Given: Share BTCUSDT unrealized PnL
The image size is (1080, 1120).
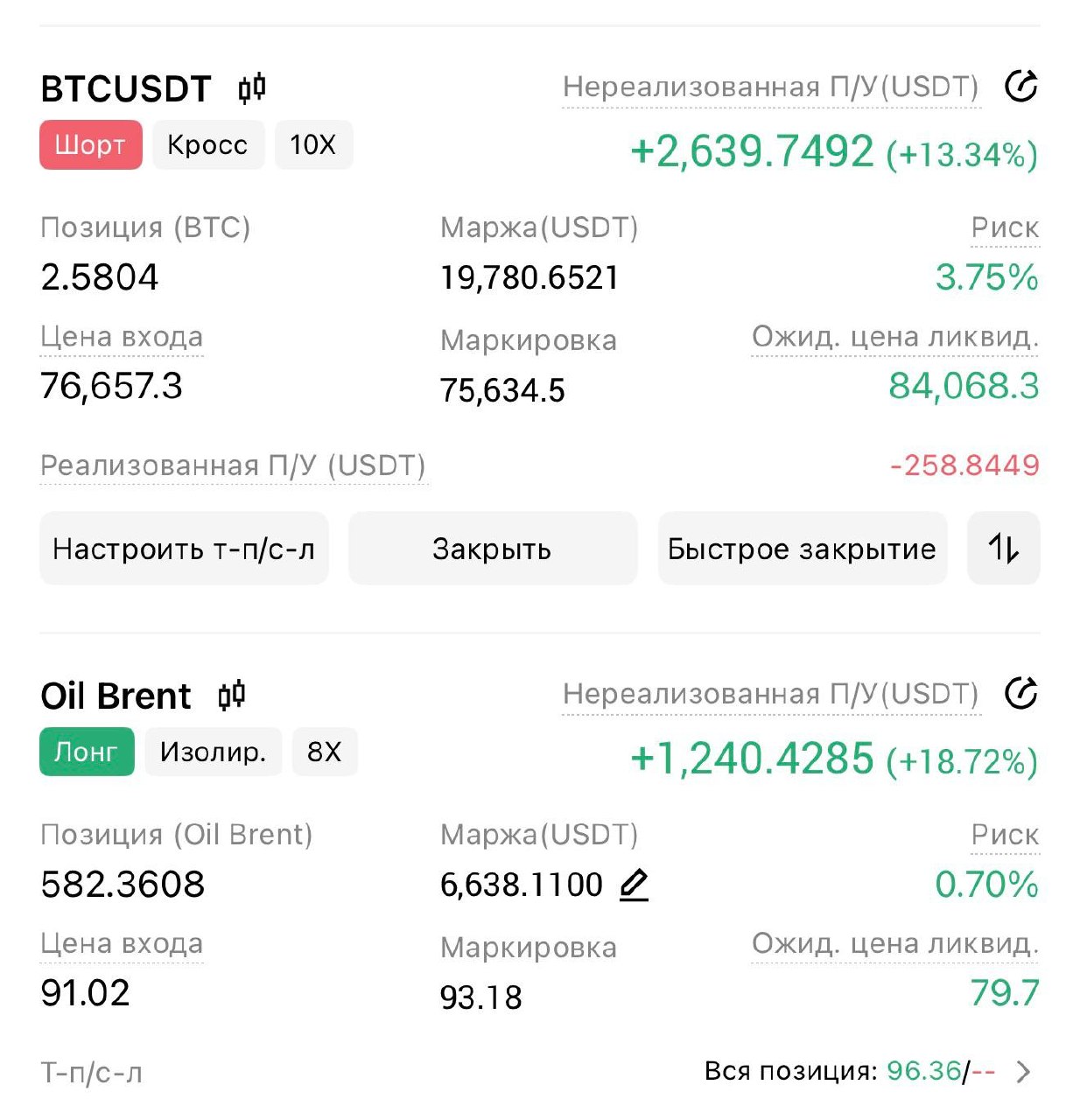Looking at the screenshot, I should tap(1020, 86).
